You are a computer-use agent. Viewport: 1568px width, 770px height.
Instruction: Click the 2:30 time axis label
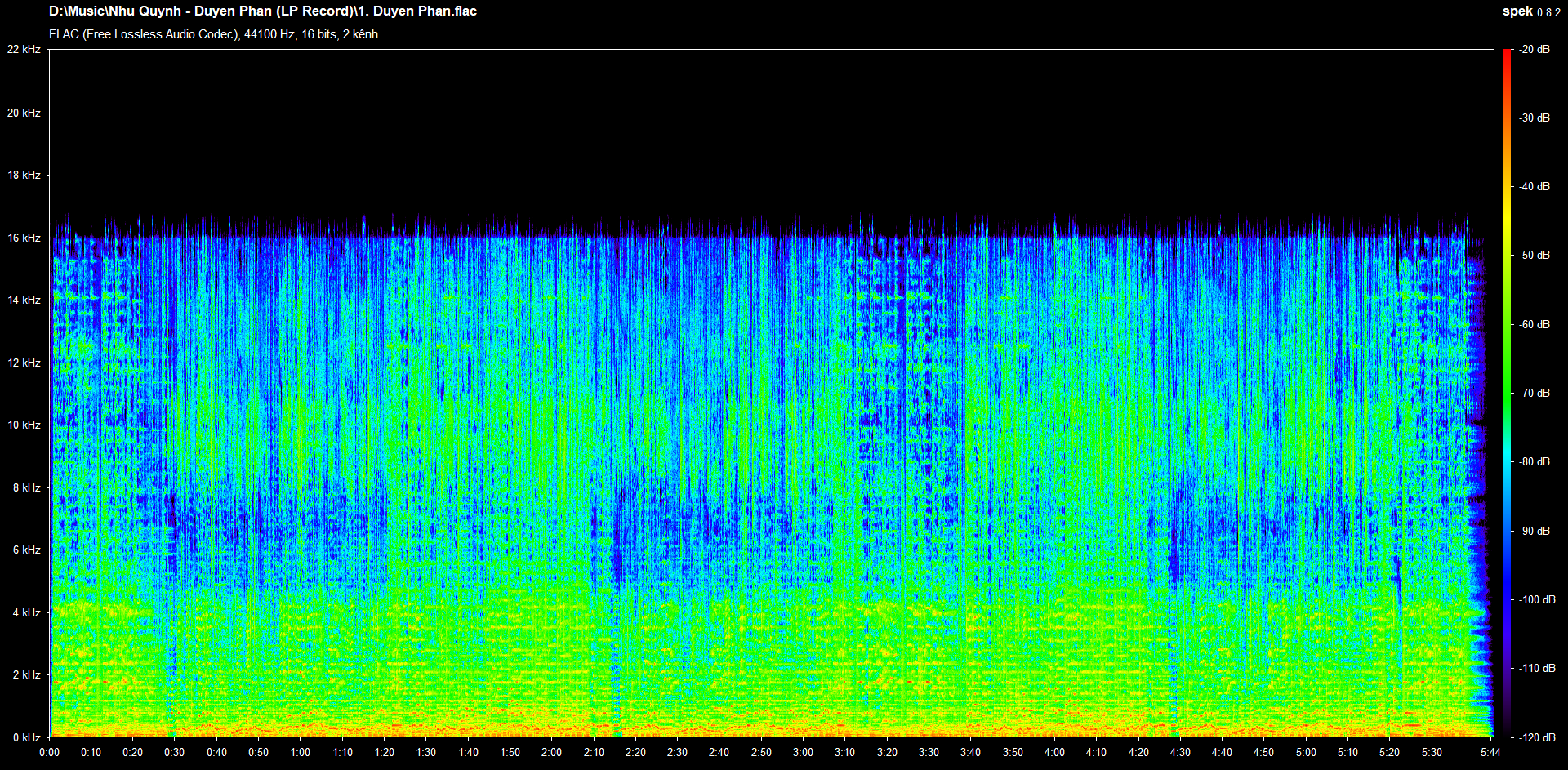678,753
